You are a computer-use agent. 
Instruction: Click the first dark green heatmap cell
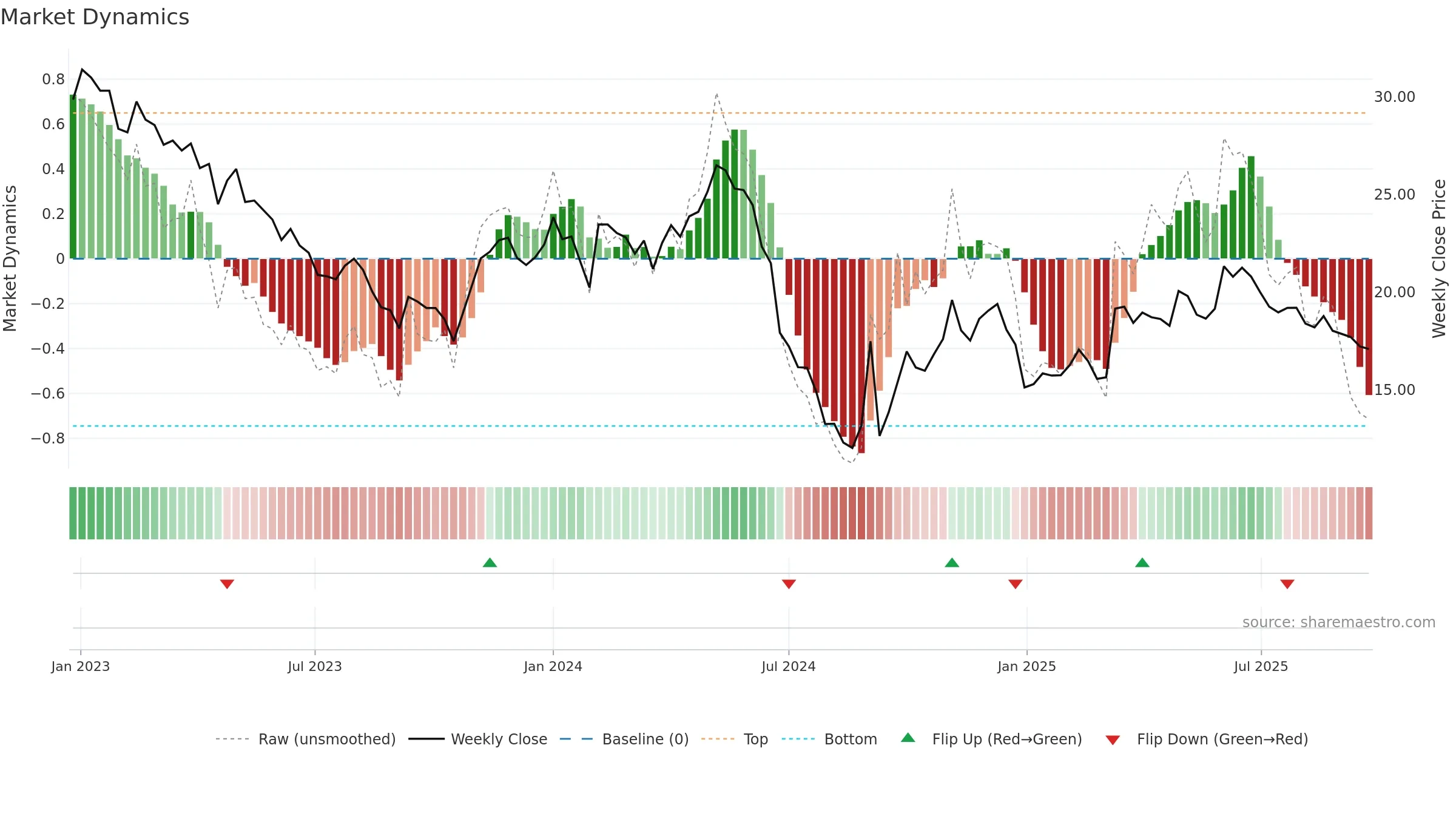(73, 513)
